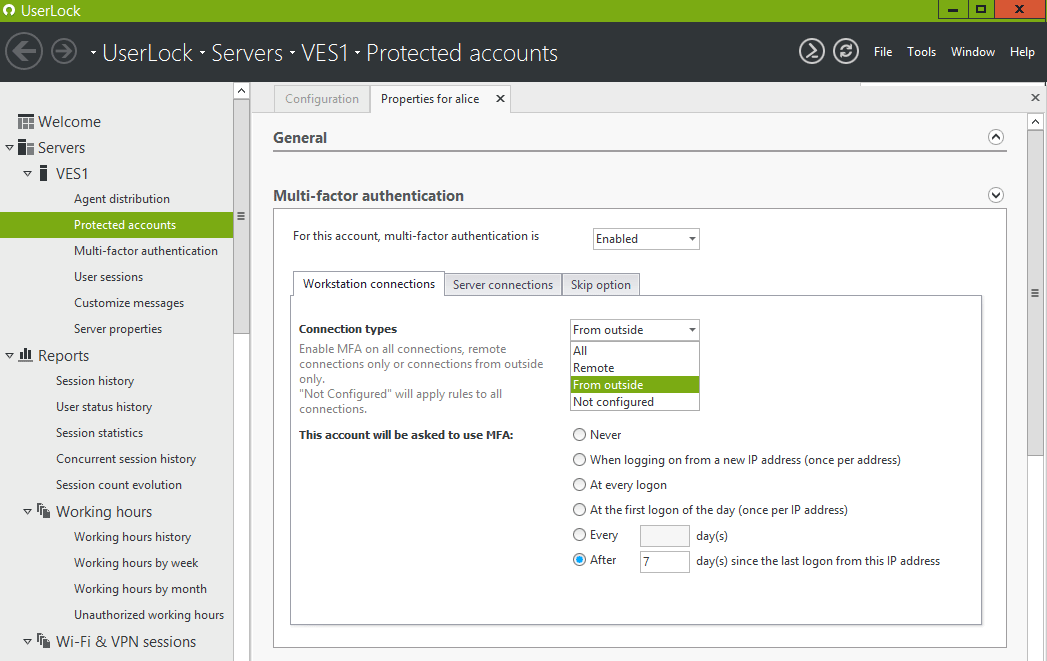
Task: Open the PowerShell console icon
Action: pyautogui.click(x=812, y=51)
